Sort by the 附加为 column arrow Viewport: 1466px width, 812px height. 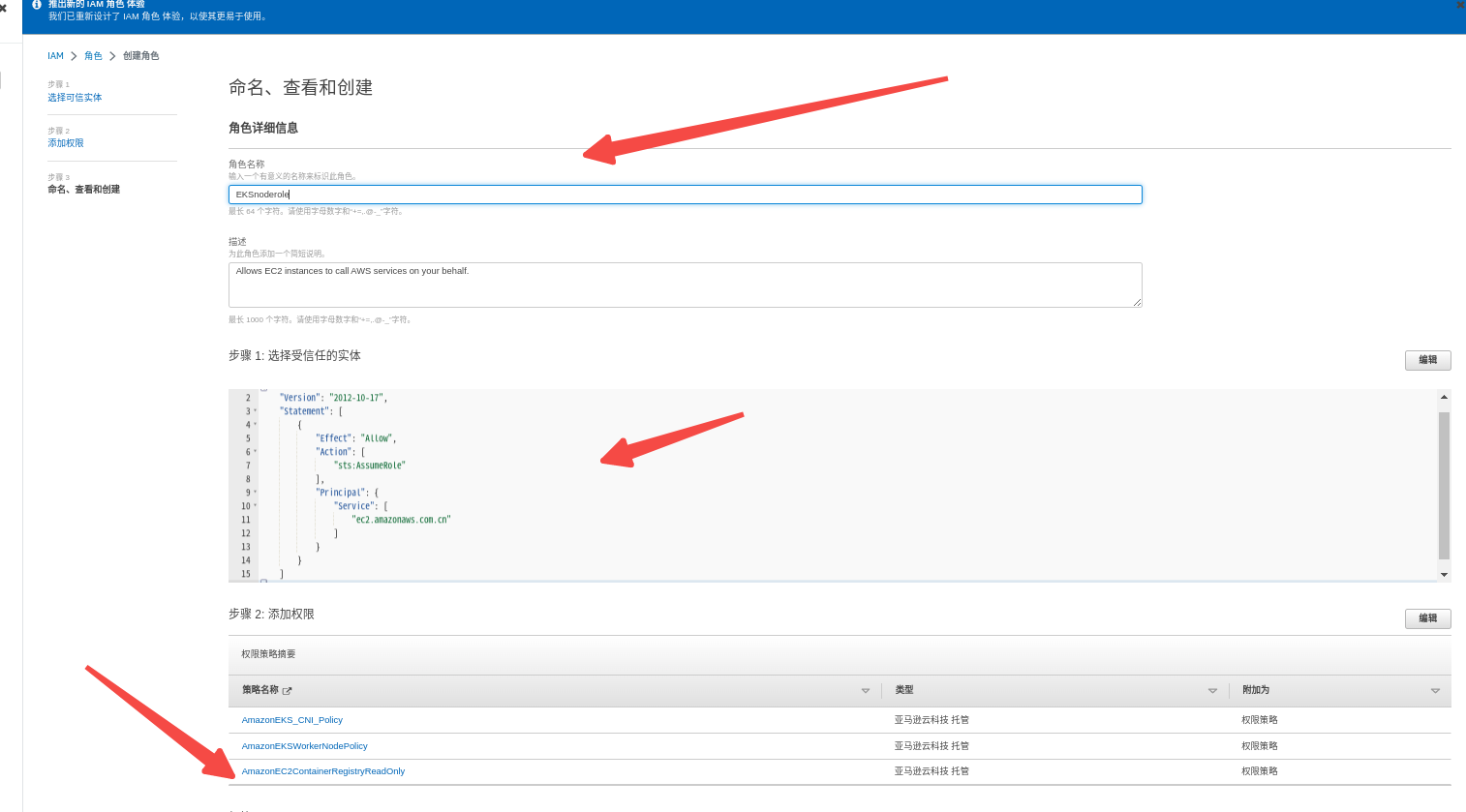click(x=1435, y=691)
